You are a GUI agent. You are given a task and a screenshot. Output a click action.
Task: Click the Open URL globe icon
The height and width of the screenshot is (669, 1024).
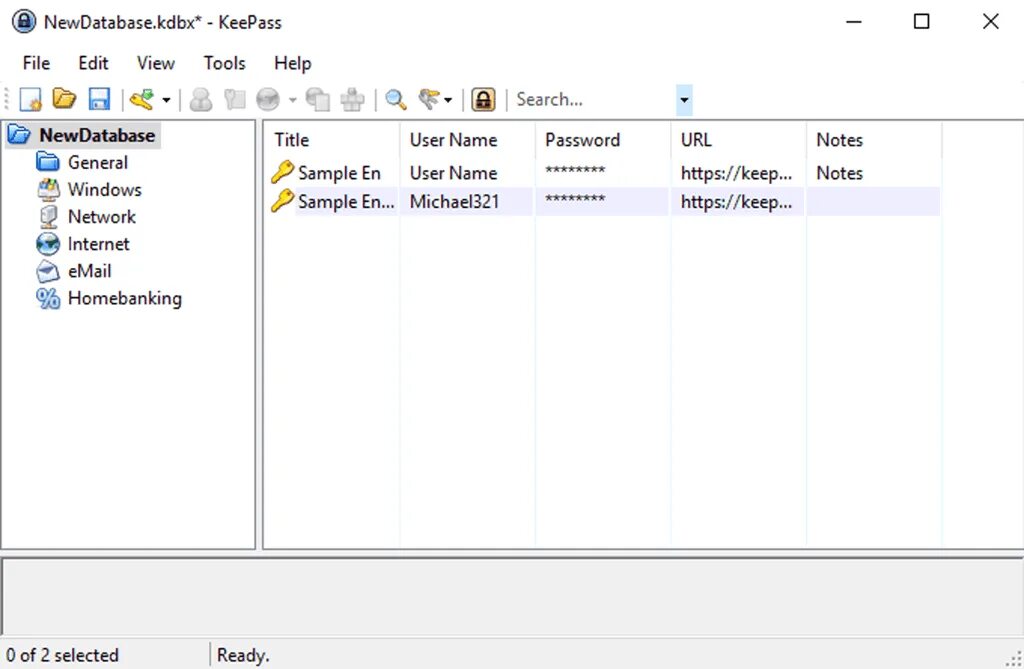(x=268, y=99)
